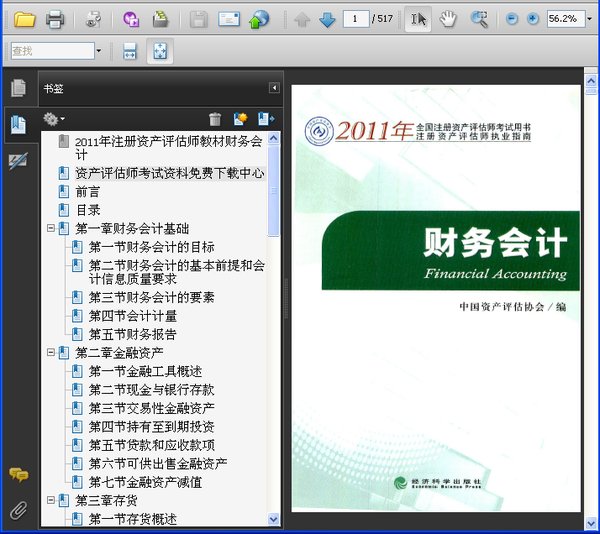Open the 目录 bookmark
Image resolution: width=600 pixels, height=534 pixels.
[88, 210]
